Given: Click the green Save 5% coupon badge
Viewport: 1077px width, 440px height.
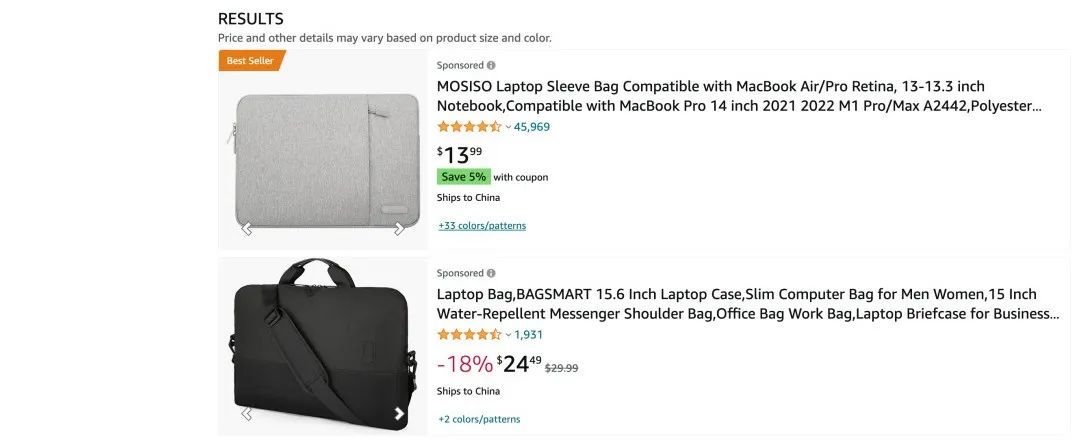Looking at the screenshot, I should 463,177.
